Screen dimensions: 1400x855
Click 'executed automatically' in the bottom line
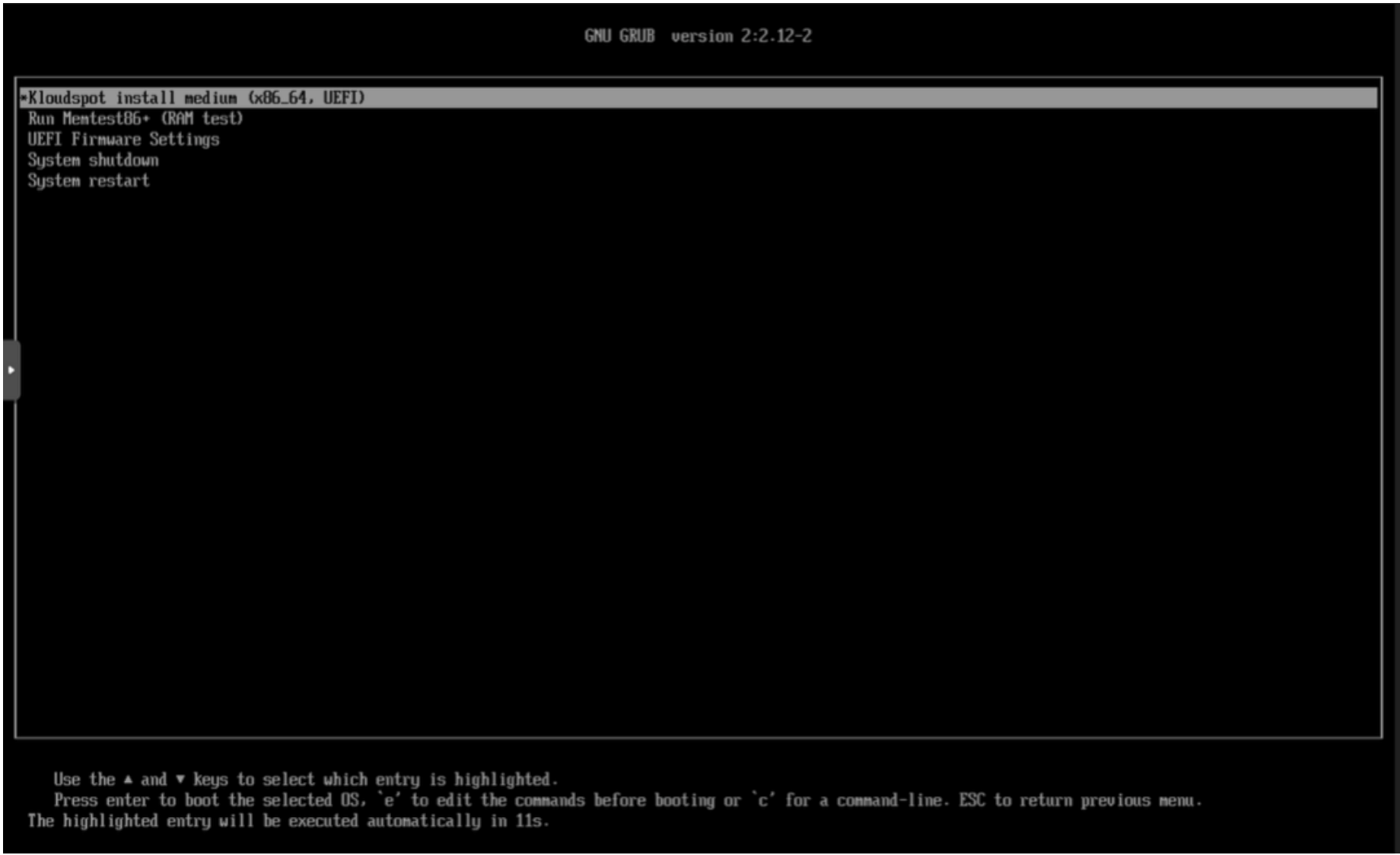pyautogui.click(x=383, y=822)
